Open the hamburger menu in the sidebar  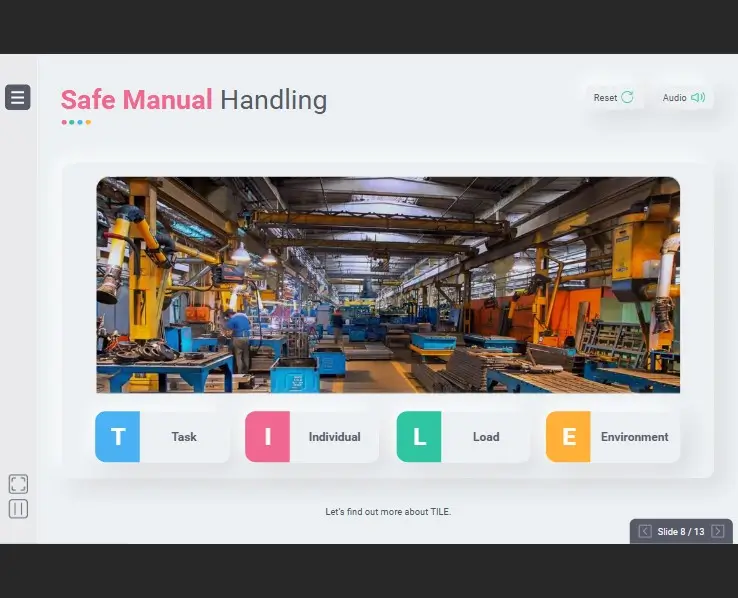(18, 97)
